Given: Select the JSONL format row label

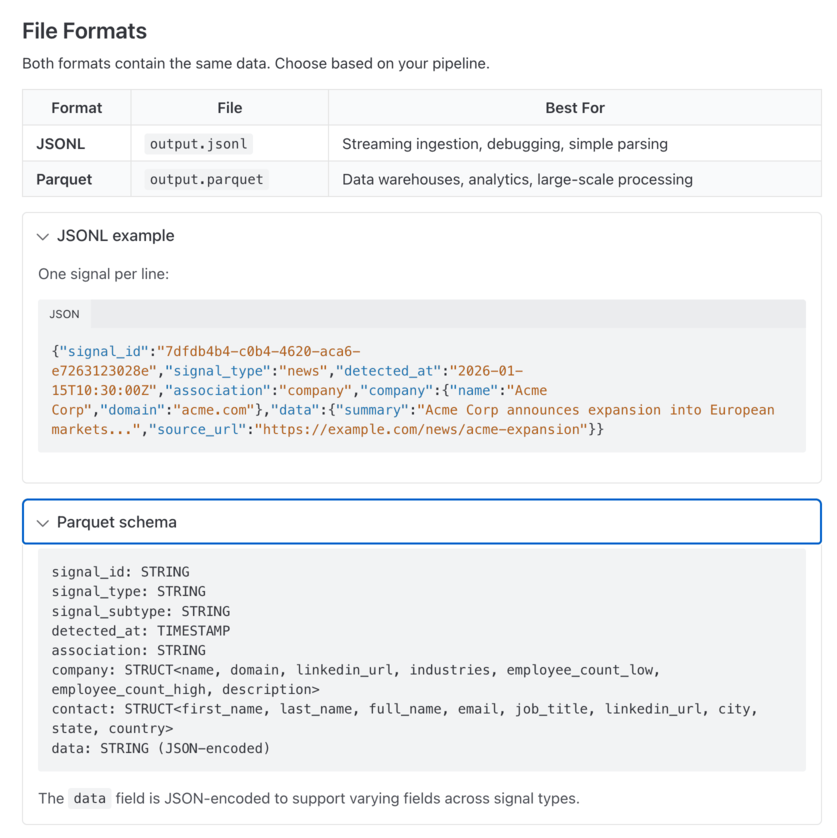Looking at the screenshot, I should [60, 144].
